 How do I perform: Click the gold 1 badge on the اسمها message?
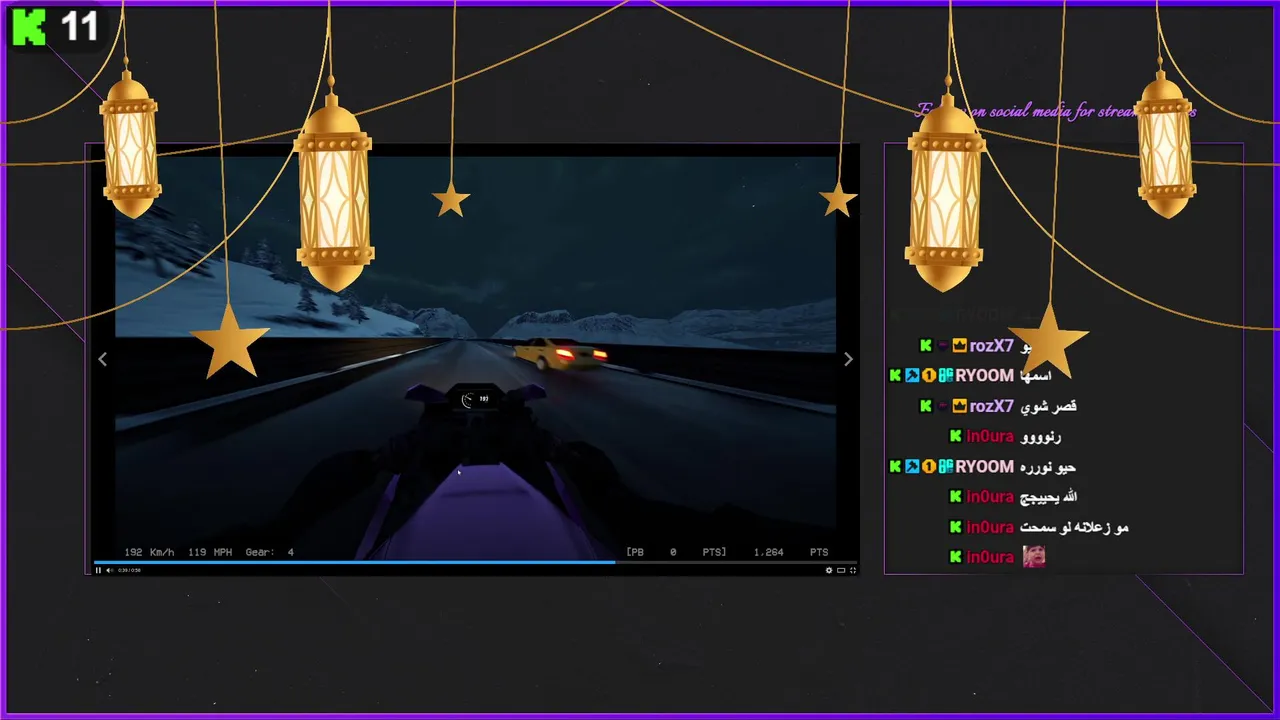928,376
